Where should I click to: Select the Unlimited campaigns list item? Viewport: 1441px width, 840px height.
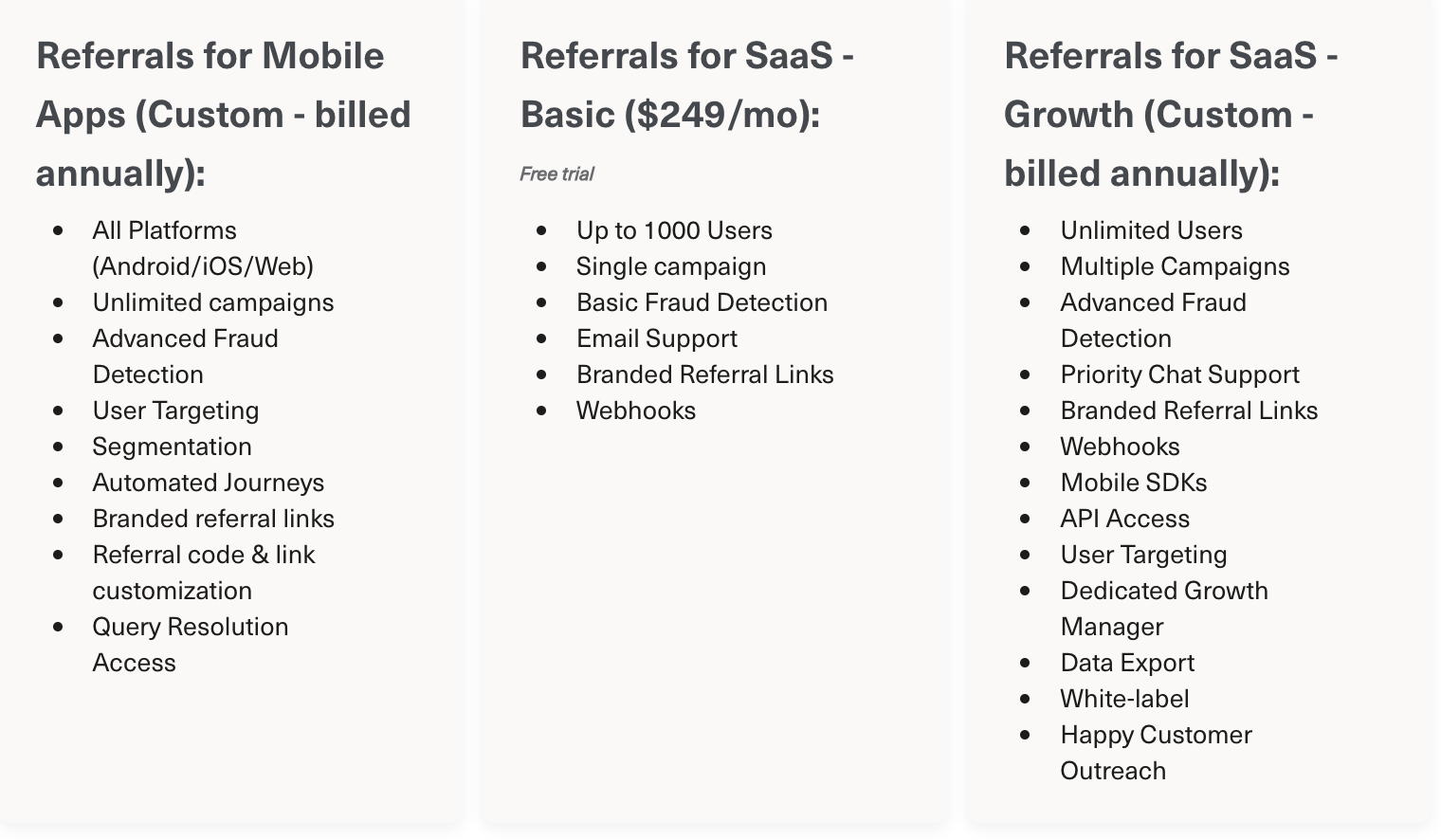[x=213, y=302]
